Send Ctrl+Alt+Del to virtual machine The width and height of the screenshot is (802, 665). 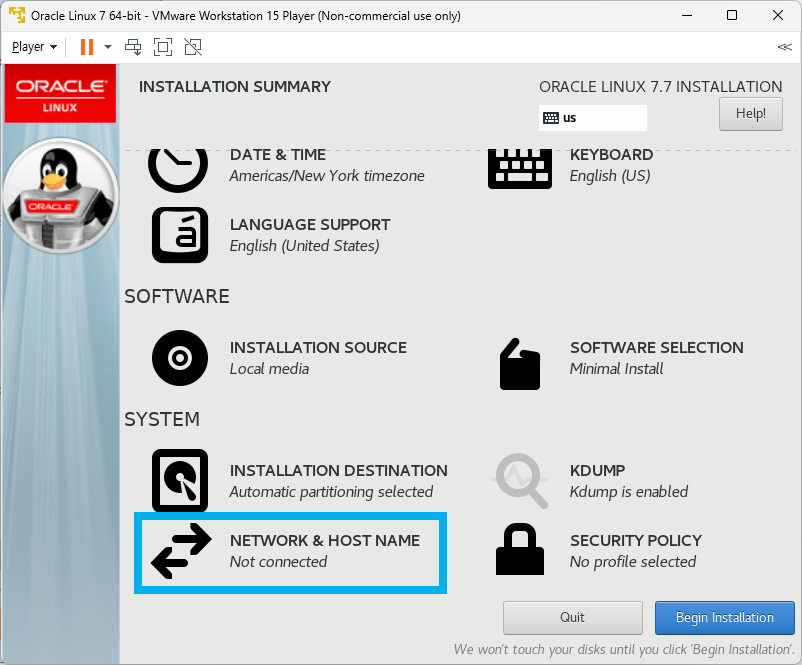click(133, 47)
